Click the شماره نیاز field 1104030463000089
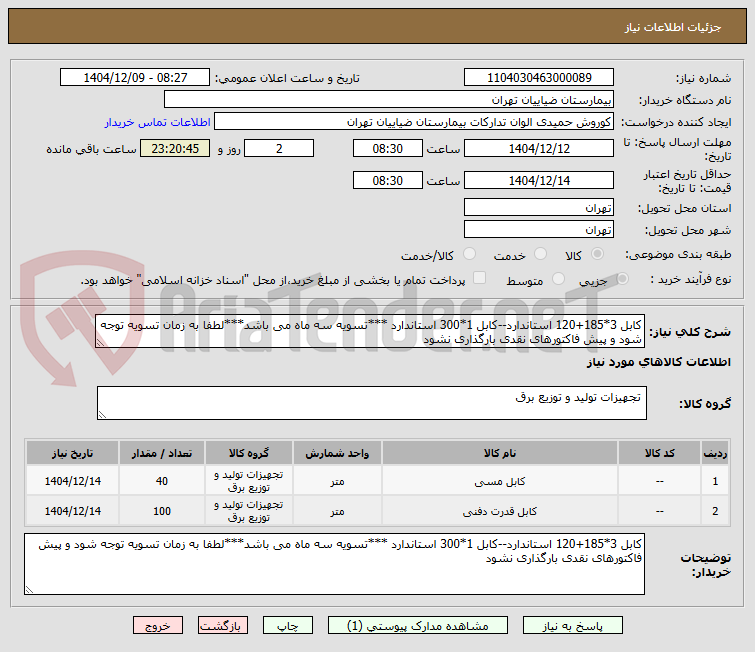Viewport: 755px width, 652px height. [539, 77]
